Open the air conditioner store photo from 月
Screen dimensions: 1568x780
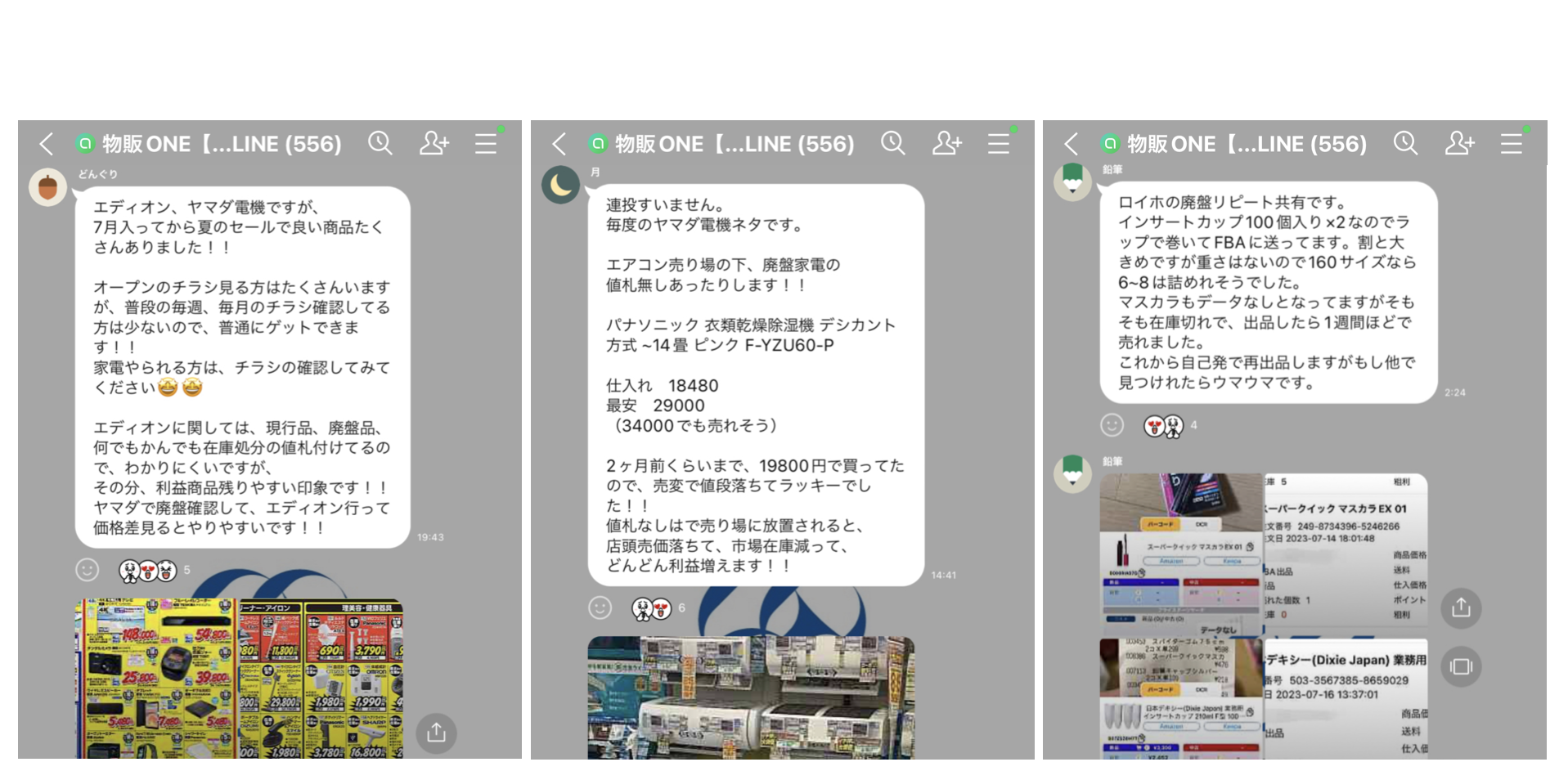pyautogui.click(x=751, y=697)
